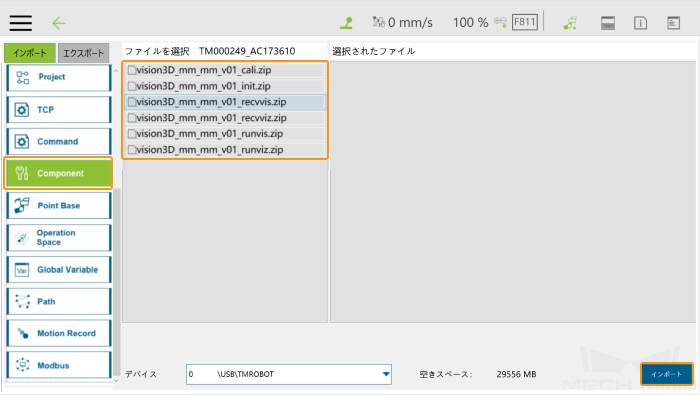Select the Global Variable category
The width and height of the screenshot is (700, 395).
[x=59, y=270]
